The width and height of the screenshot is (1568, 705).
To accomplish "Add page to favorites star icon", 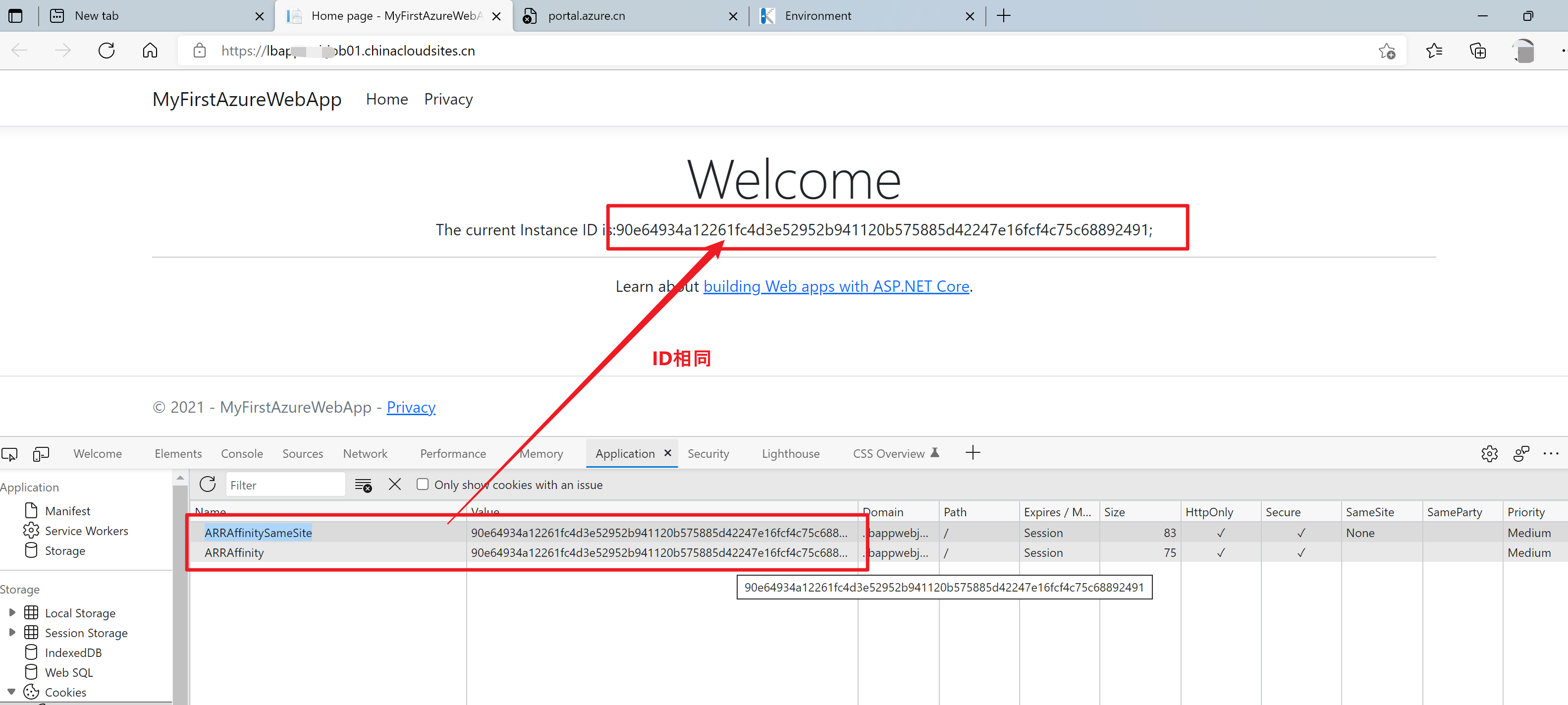I will click(x=1386, y=51).
